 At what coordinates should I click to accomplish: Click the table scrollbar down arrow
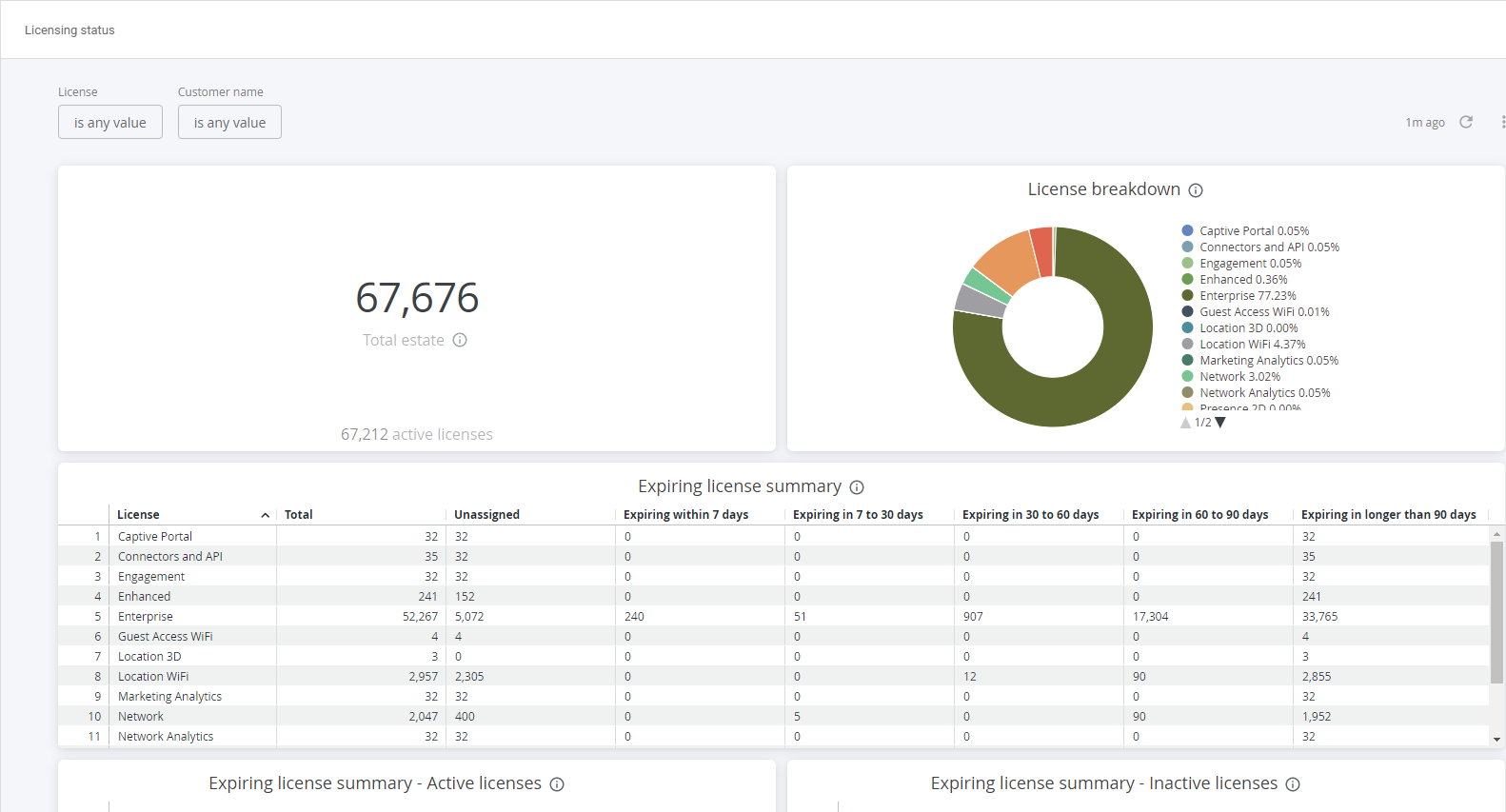(x=1496, y=739)
